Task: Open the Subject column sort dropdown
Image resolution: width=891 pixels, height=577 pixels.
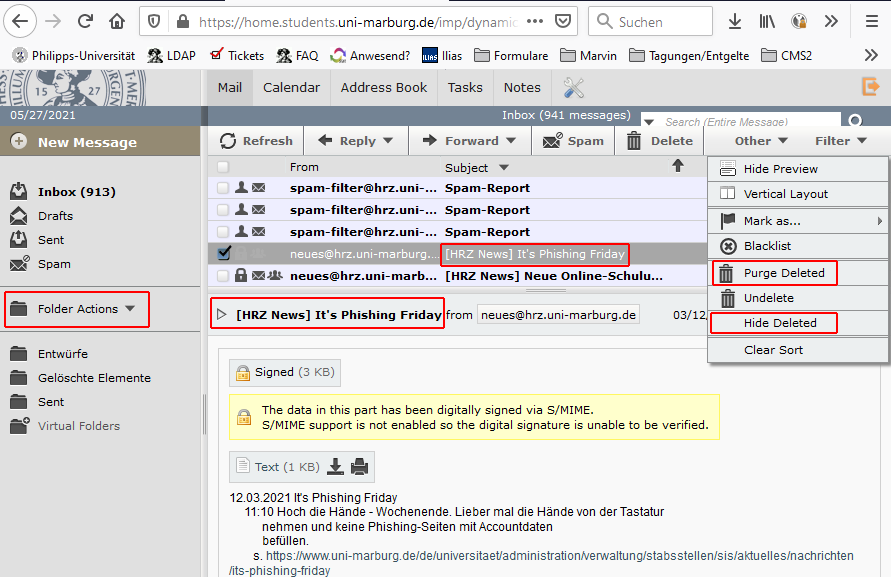Action: [x=504, y=168]
